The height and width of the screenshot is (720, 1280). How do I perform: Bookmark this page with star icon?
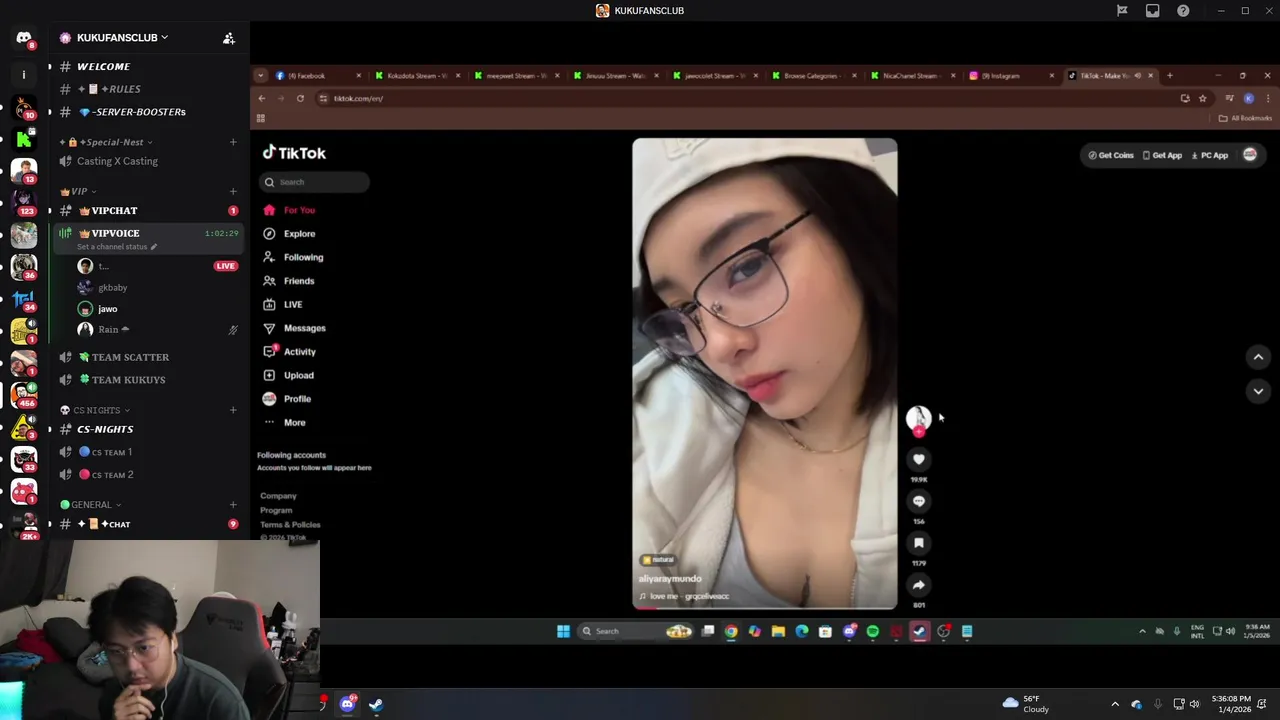pos(1202,98)
